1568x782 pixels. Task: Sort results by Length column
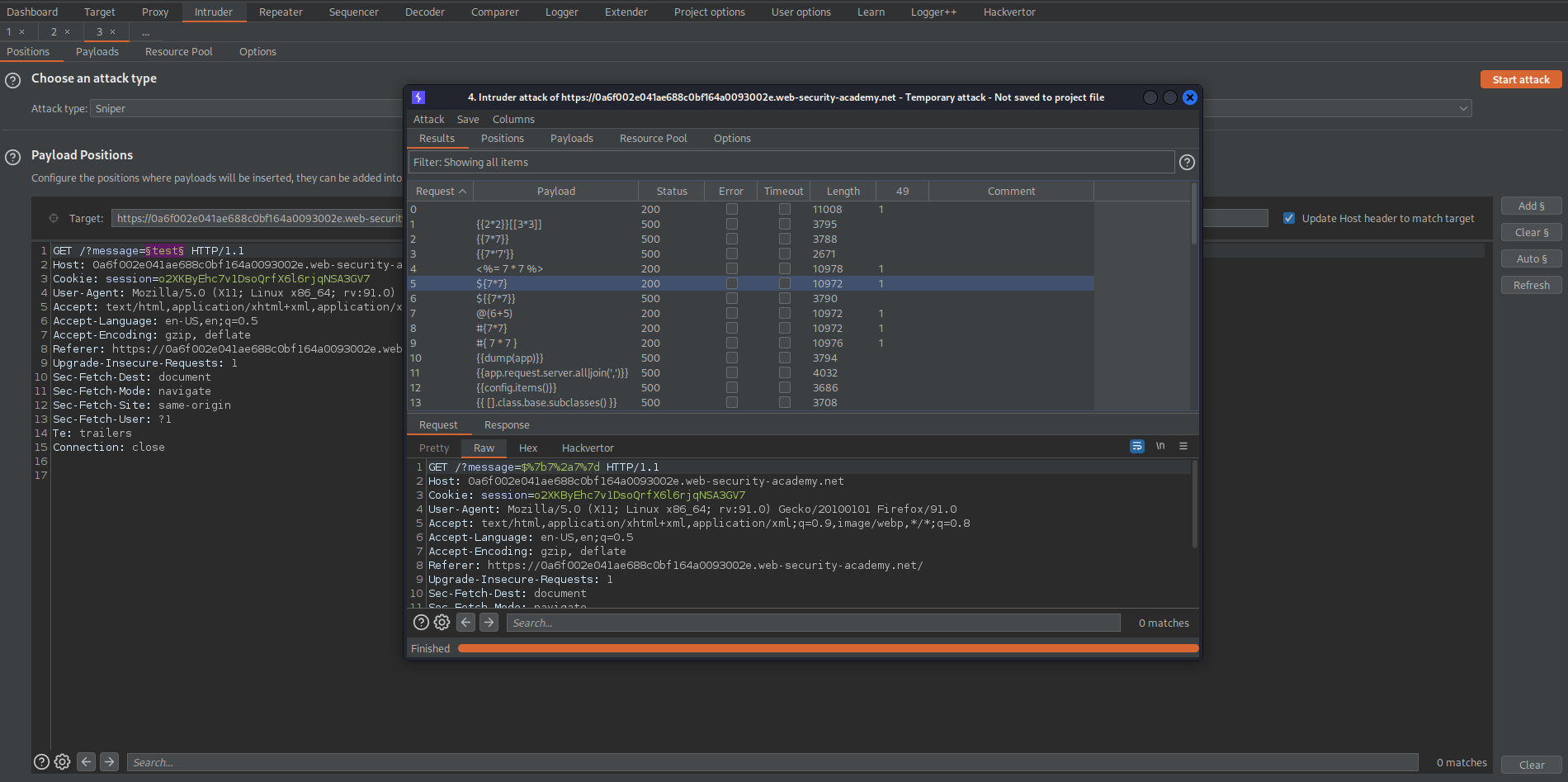pos(843,192)
